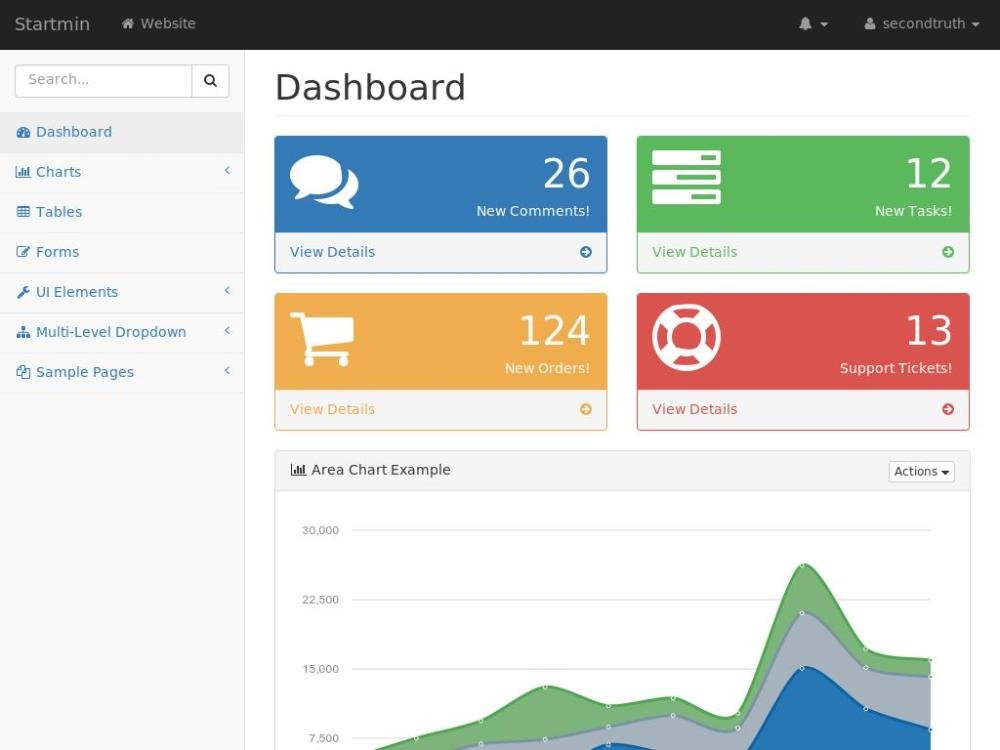The height and width of the screenshot is (750, 1000).
Task: Open the bell notifications dropdown
Action: point(813,24)
